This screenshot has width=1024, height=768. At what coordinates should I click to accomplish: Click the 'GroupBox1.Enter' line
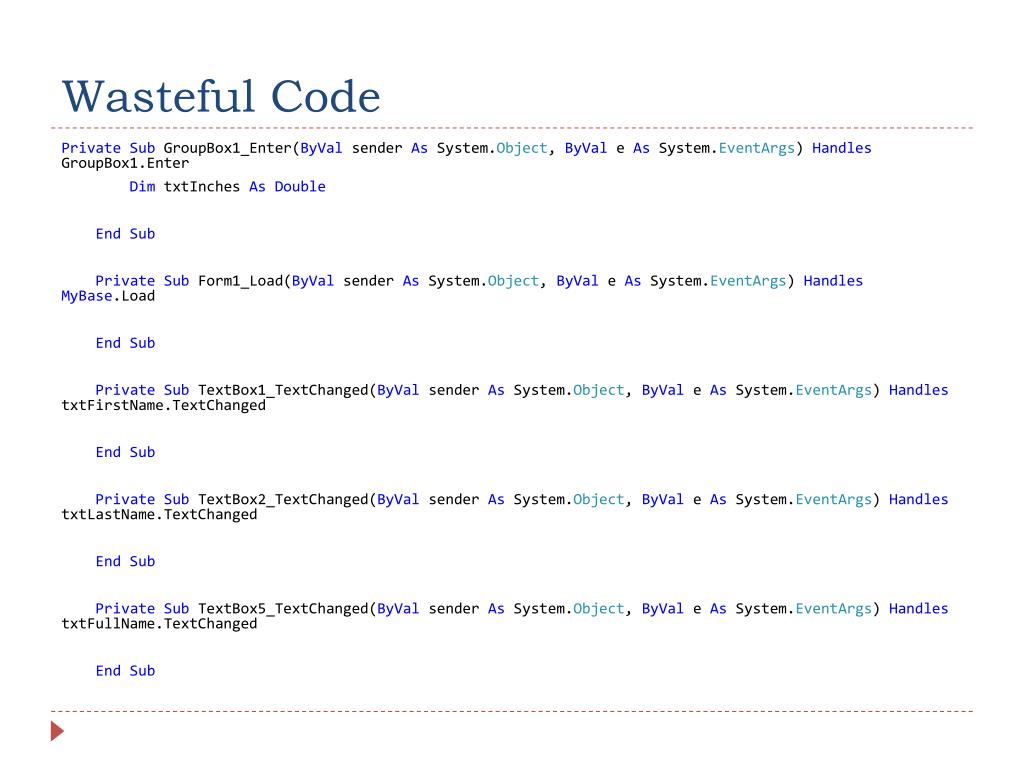pyautogui.click(x=125, y=163)
